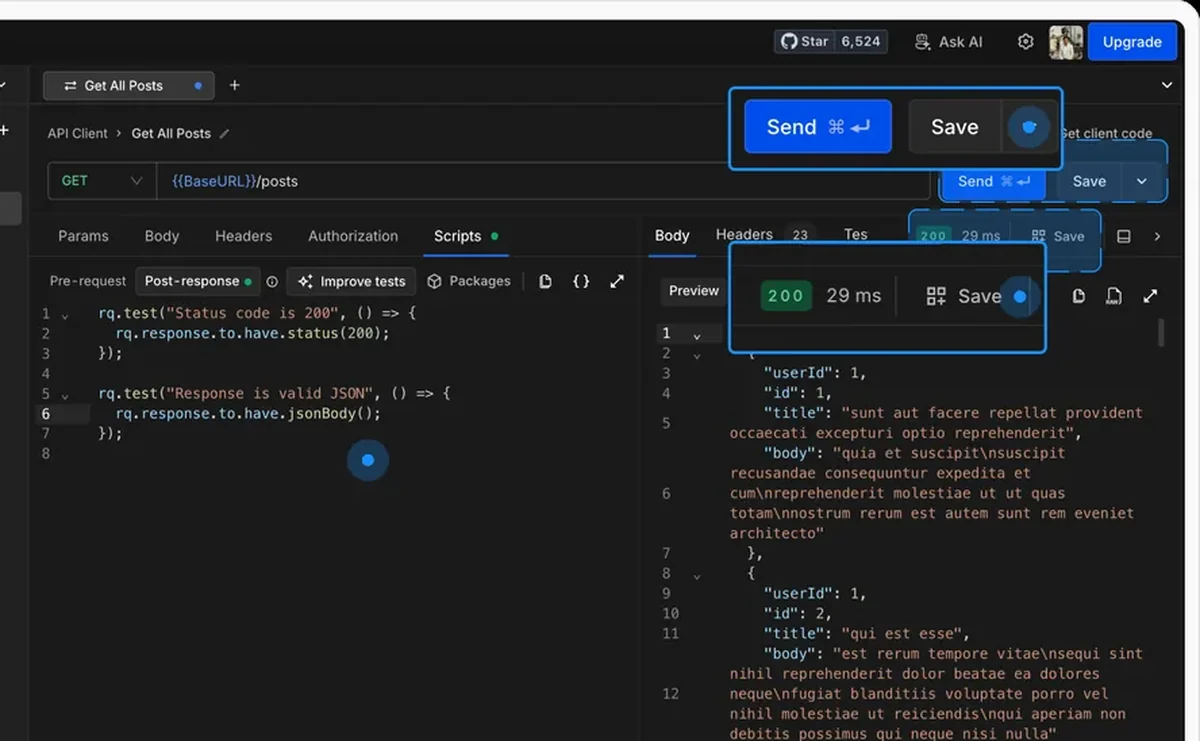This screenshot has width=1200, height=741.
Task: Select the Post-response script mode
Action: [x=197, y=281]
